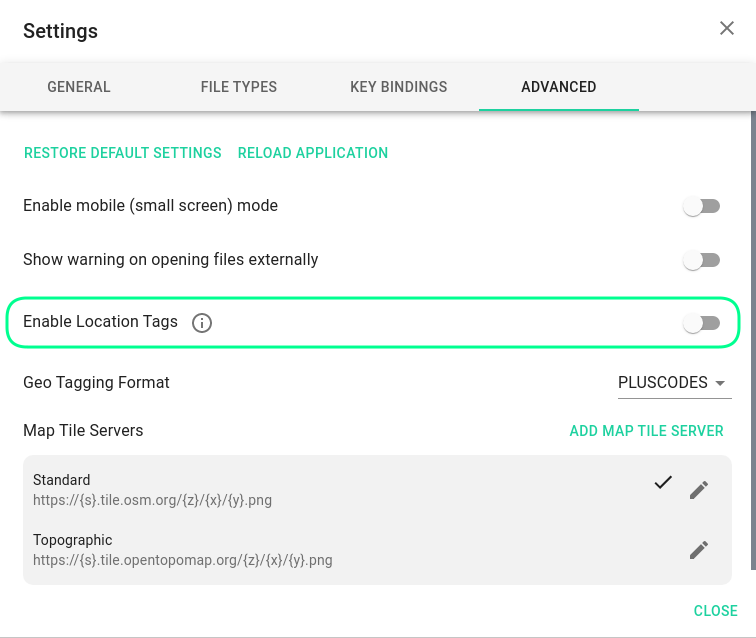Edit the Standard map tile server

[x=699, y=489]
